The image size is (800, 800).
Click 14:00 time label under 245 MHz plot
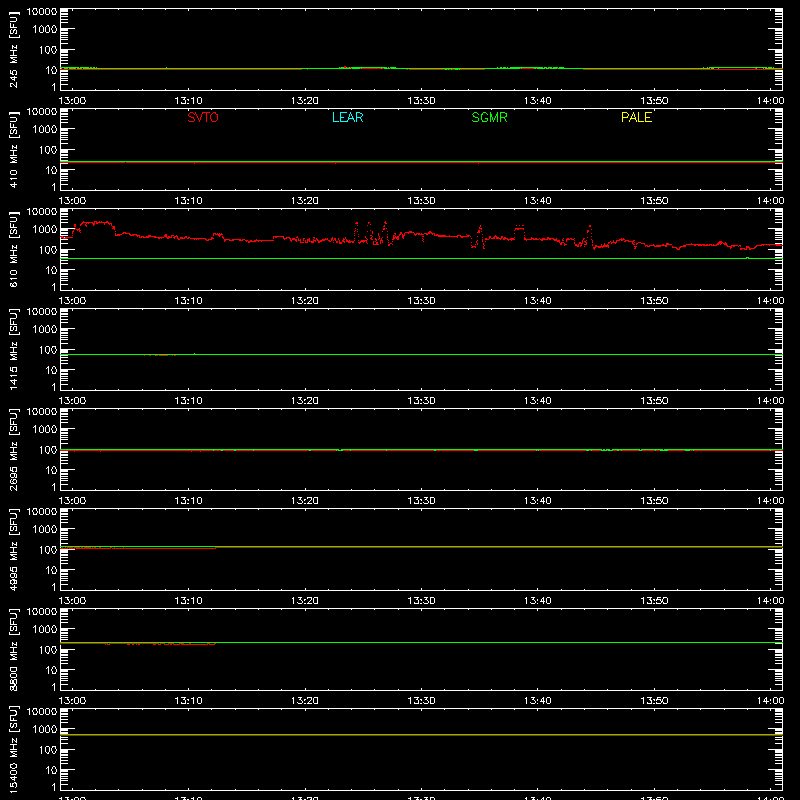click(x=770, y=101)
